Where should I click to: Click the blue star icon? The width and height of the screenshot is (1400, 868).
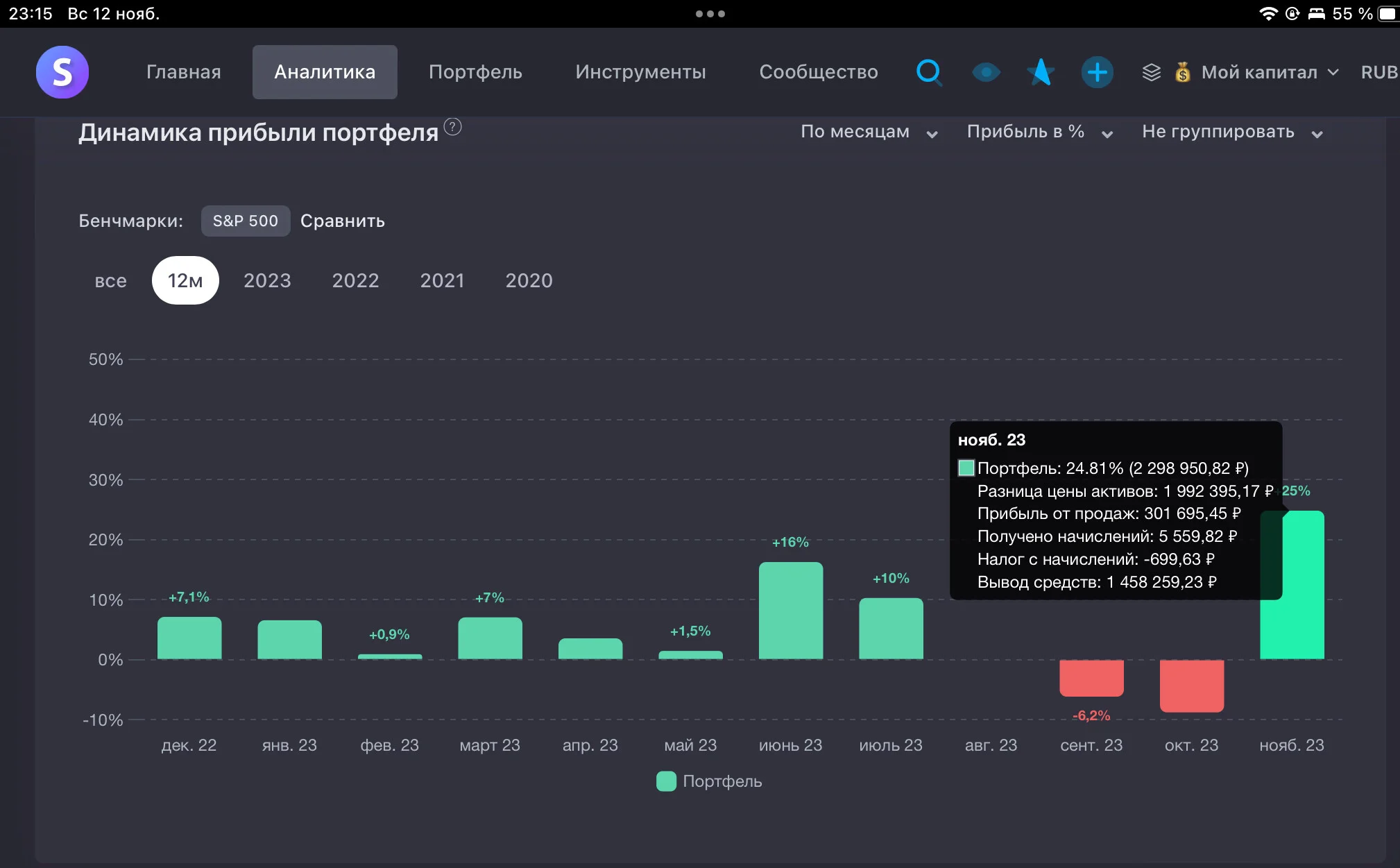click(1041, 72)
